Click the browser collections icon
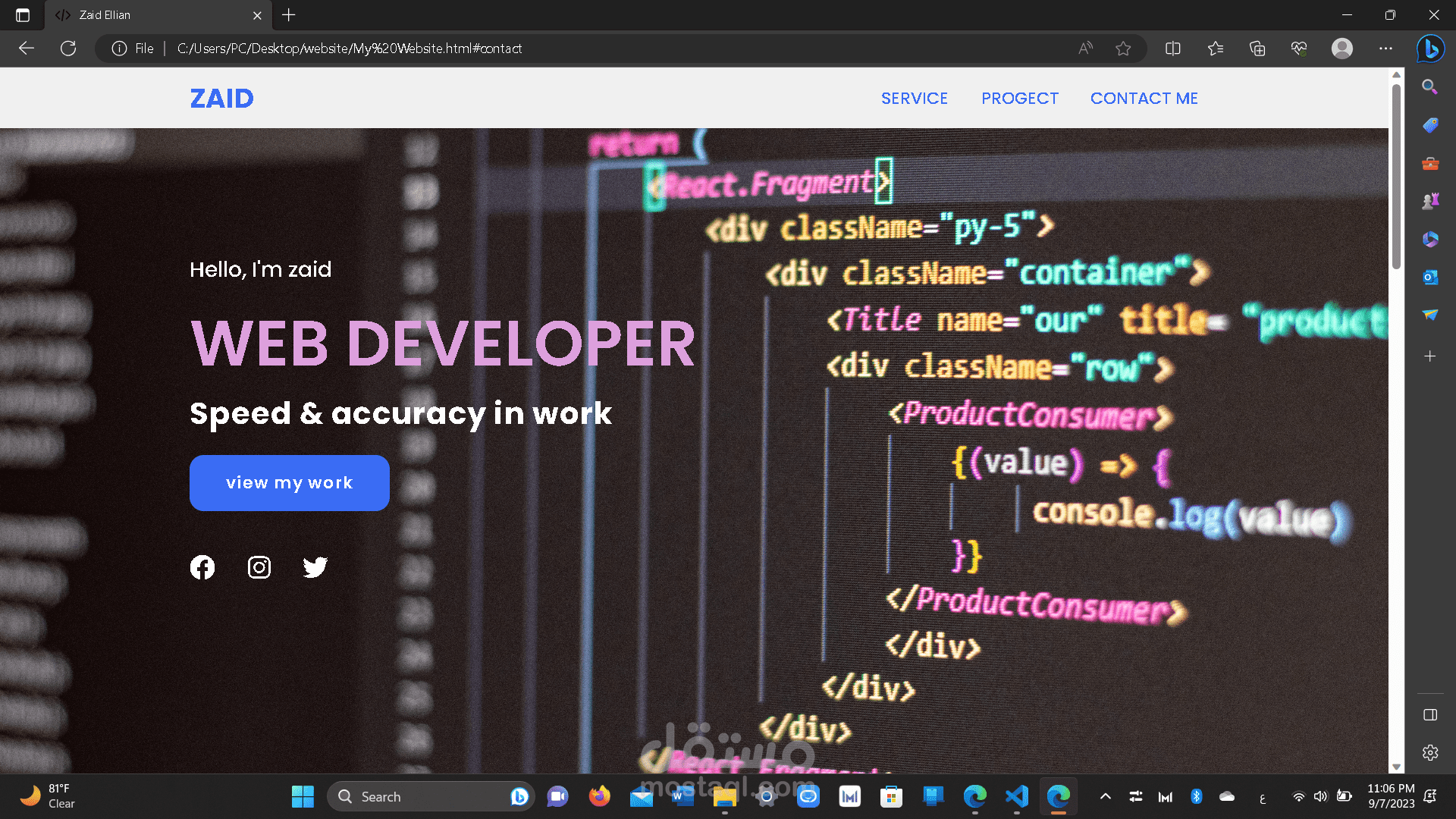 coord(1258,48)
